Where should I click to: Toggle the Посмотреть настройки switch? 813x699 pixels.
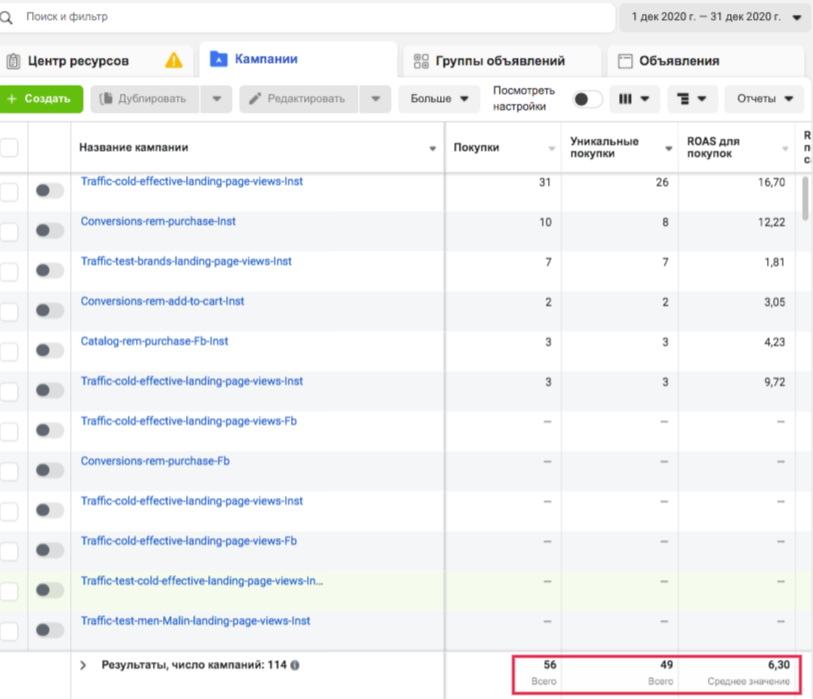[587, 99]
